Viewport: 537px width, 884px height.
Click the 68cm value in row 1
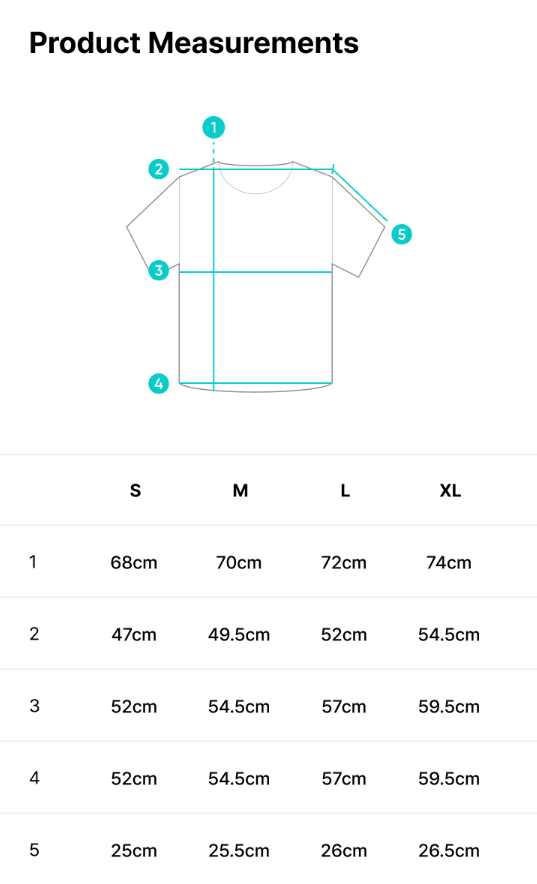tap(134, 563)
